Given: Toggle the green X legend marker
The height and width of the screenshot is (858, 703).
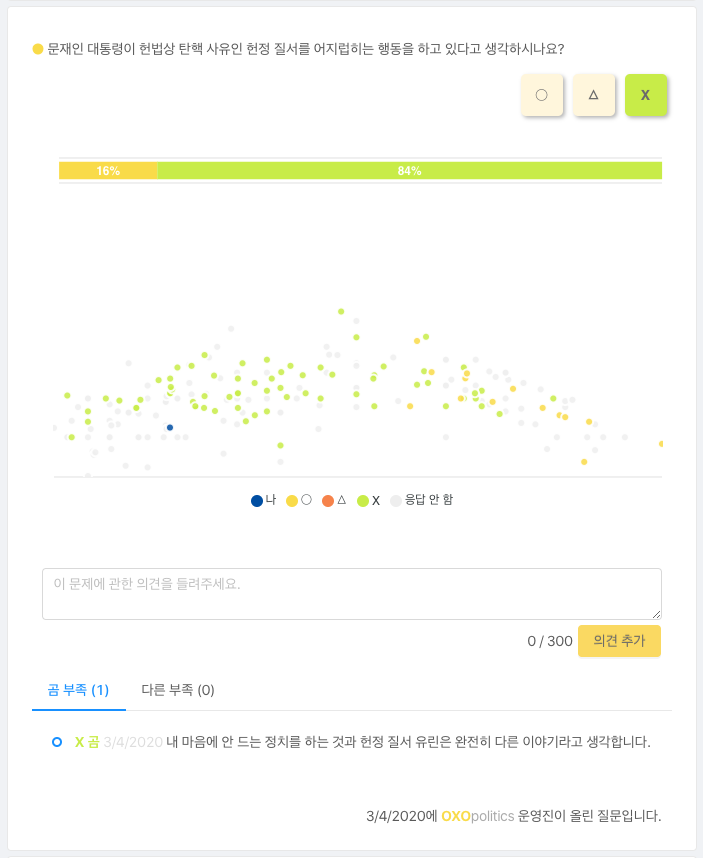Looking at the screenshot, I should [363, 501].
